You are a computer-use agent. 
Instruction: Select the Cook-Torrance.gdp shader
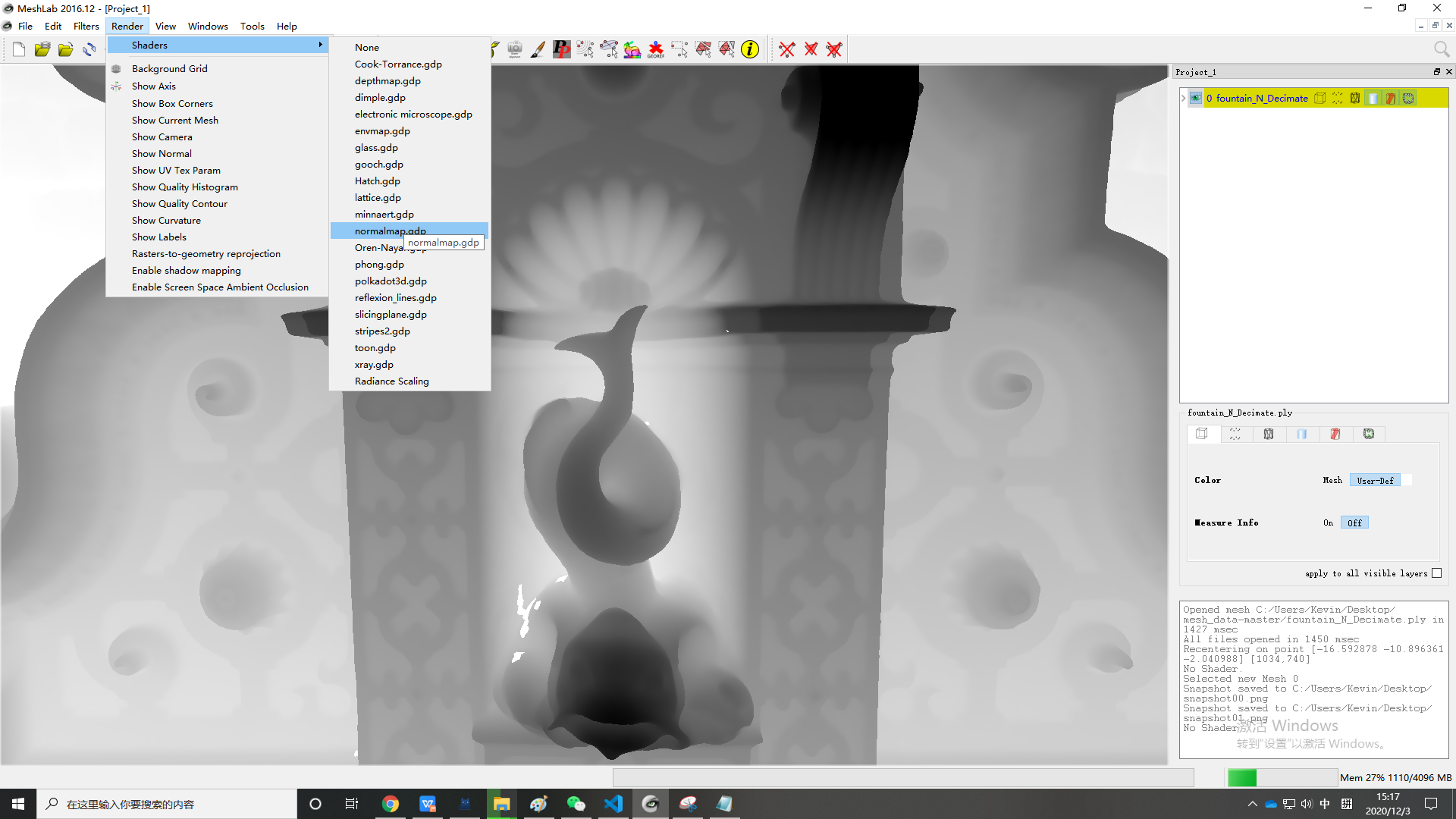409,64
